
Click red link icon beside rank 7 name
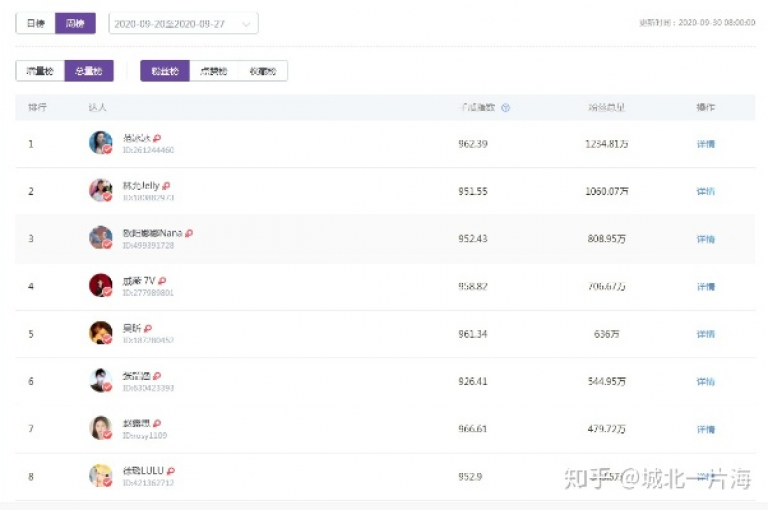157,423
